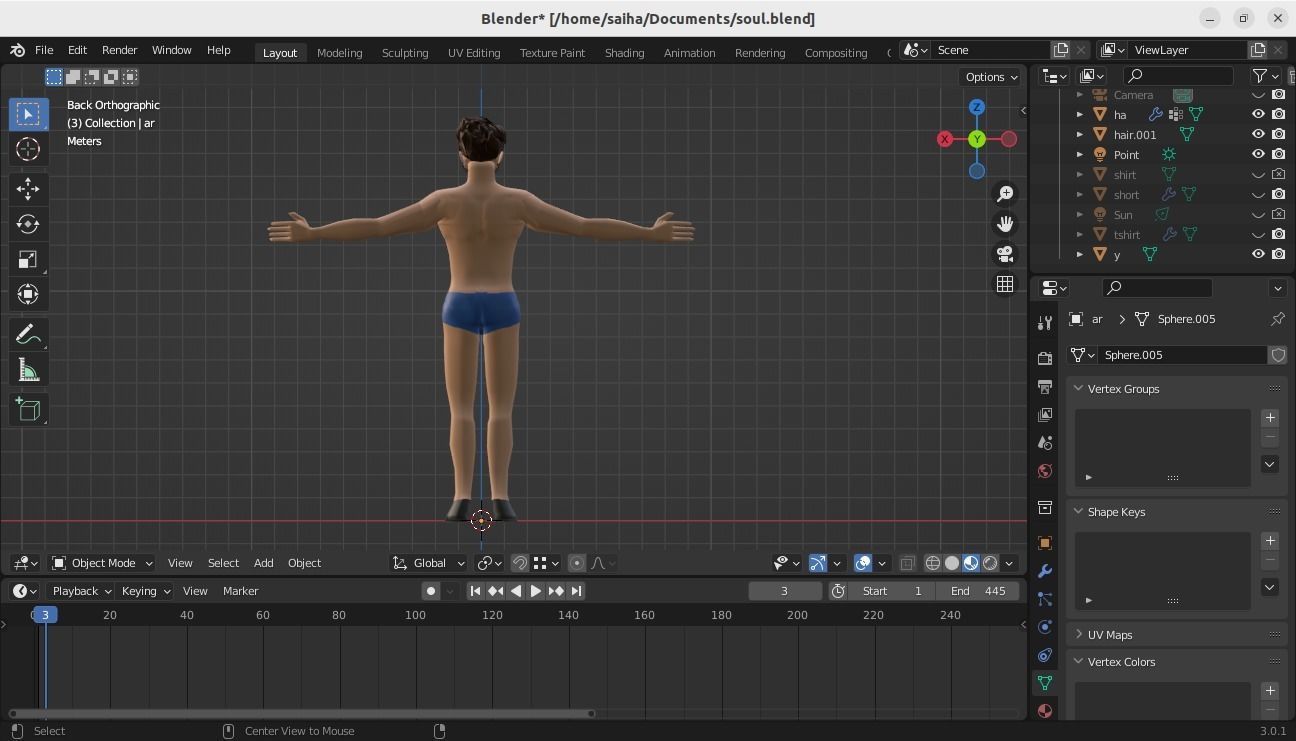Open the Render properties tab

click(1045, 358)
